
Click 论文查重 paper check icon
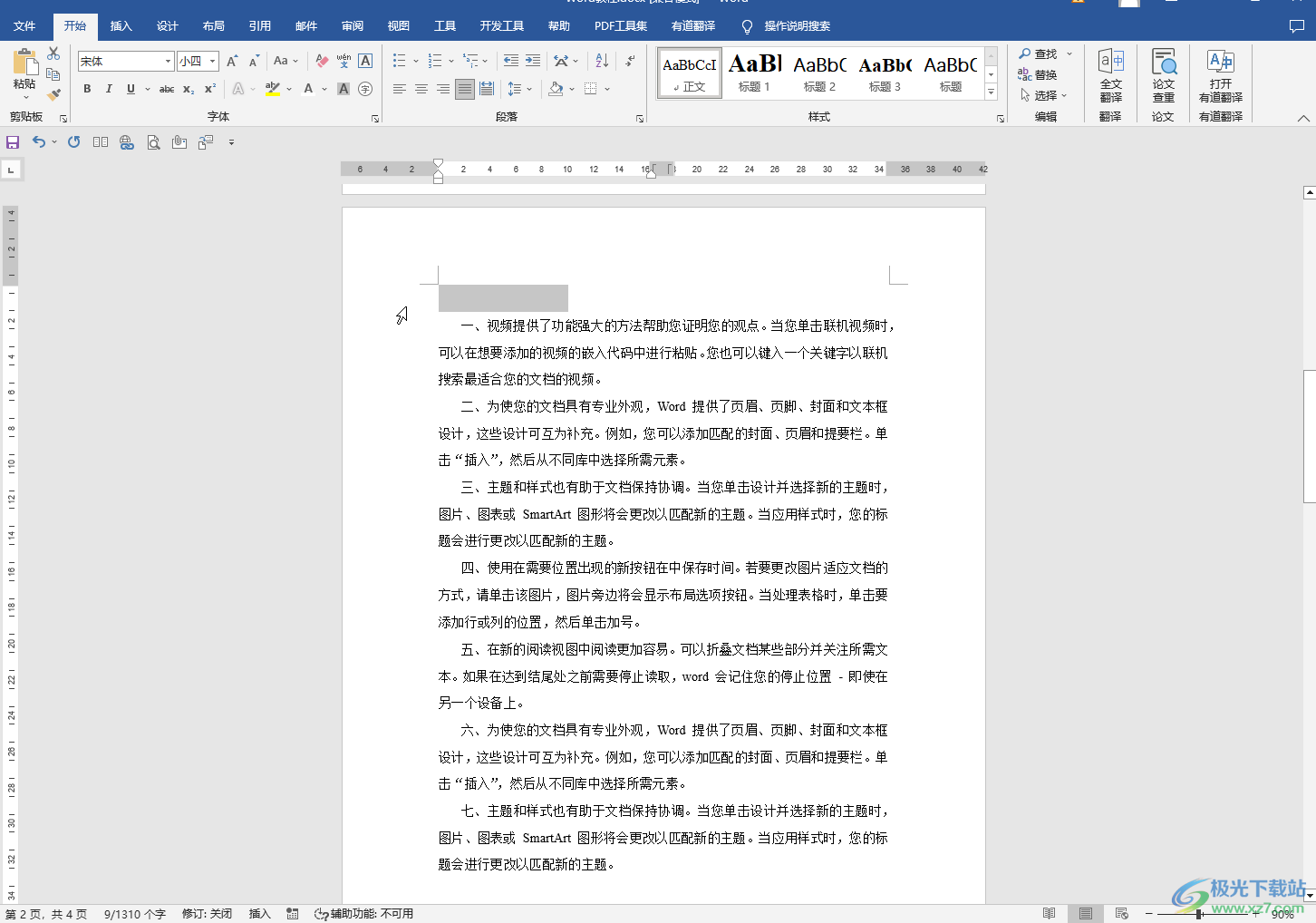(1164, 76)
